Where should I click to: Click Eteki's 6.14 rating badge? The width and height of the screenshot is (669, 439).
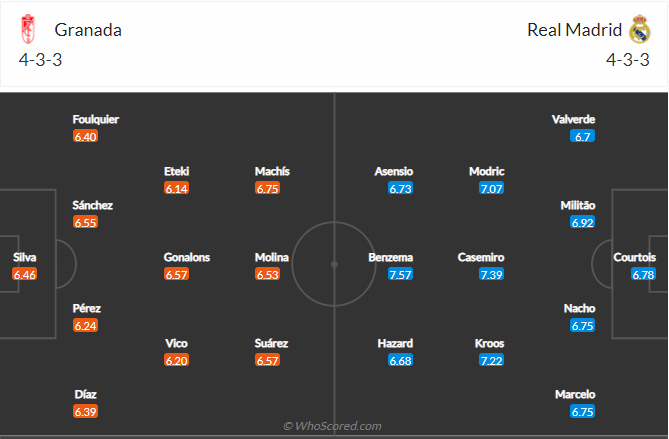[x=177, y=188]
